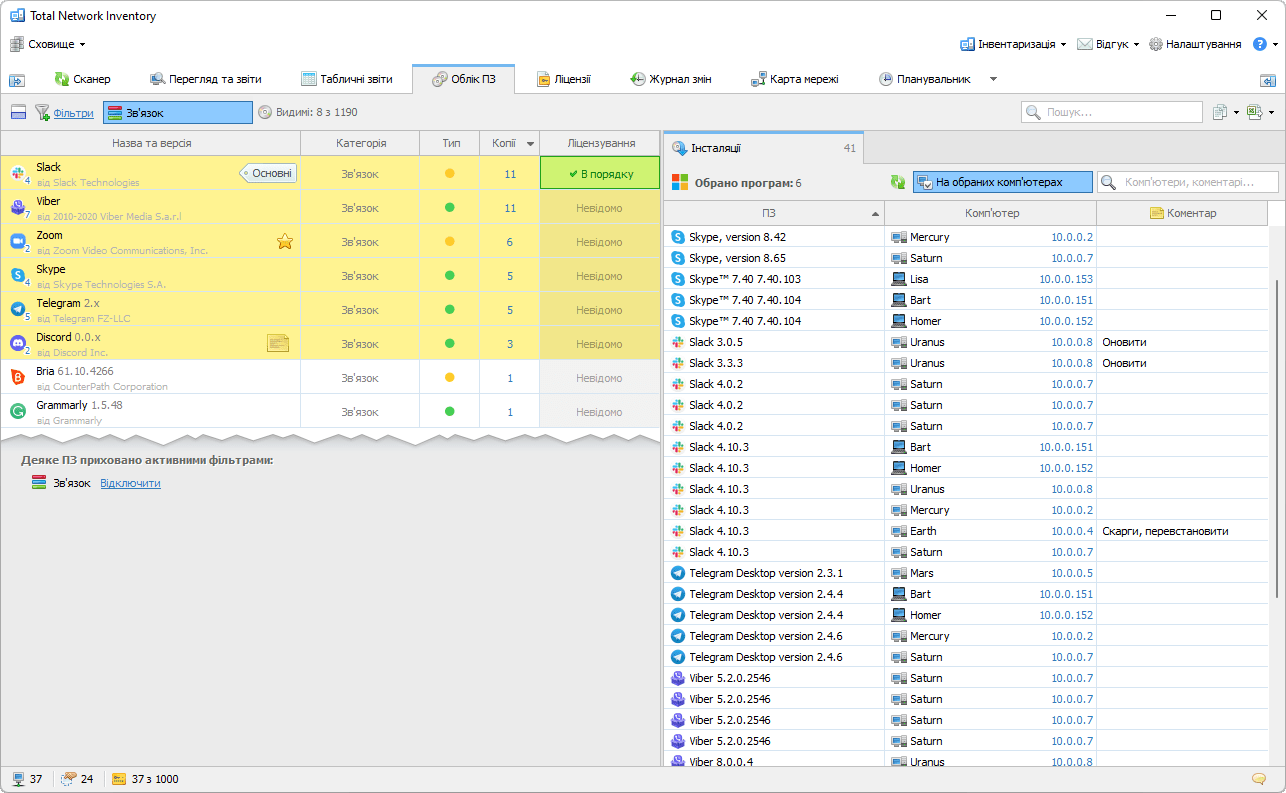The width and height of the screenshot is (1286, 793).
Task: Click the layout view icon left of Filters
Action: click(x=18, y=113)
